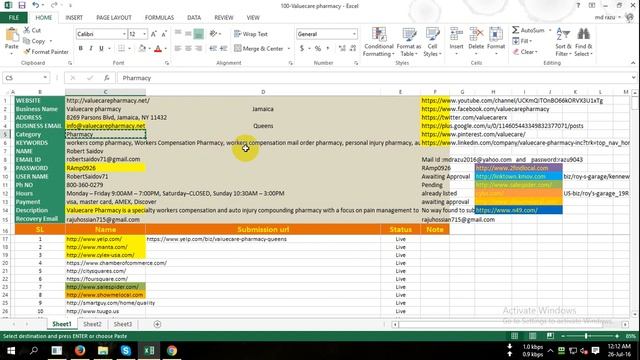Toggle underline formatting

pyautogui.click(x=101, y=49)
